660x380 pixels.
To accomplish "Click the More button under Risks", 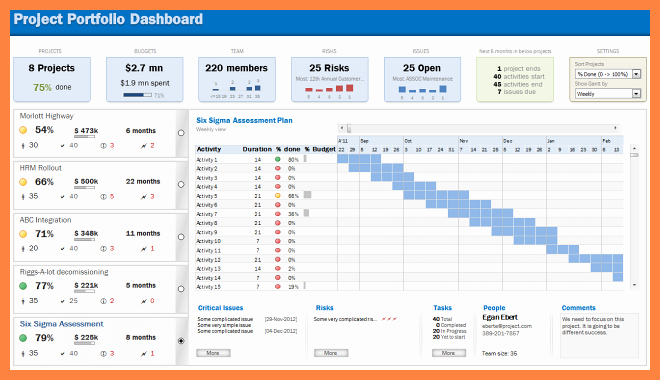I will pyautogui.click(x=331, y=353).
